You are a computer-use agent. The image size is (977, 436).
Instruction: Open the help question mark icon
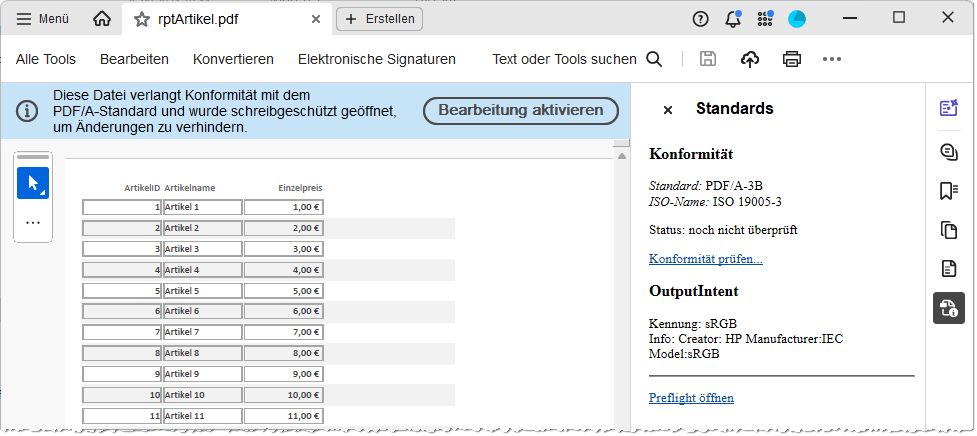[700, 19]
